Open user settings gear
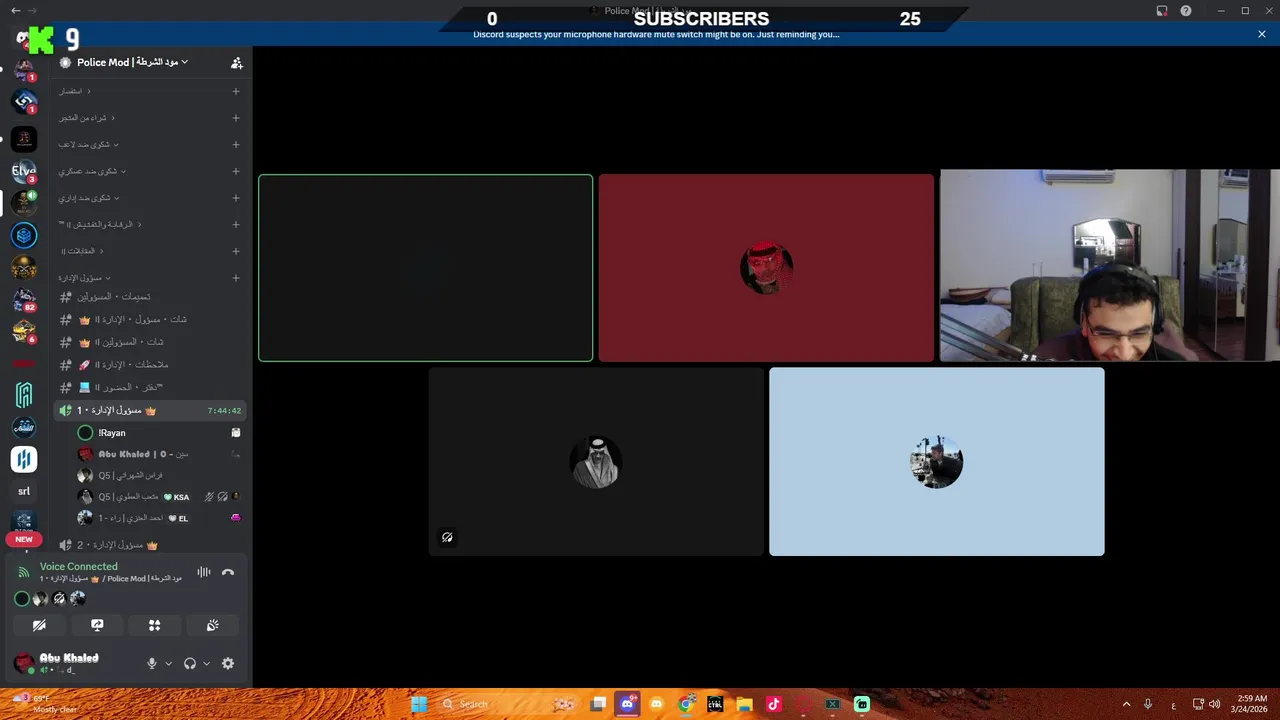This screenshot has width=1280, height=720. pos(228,664)
